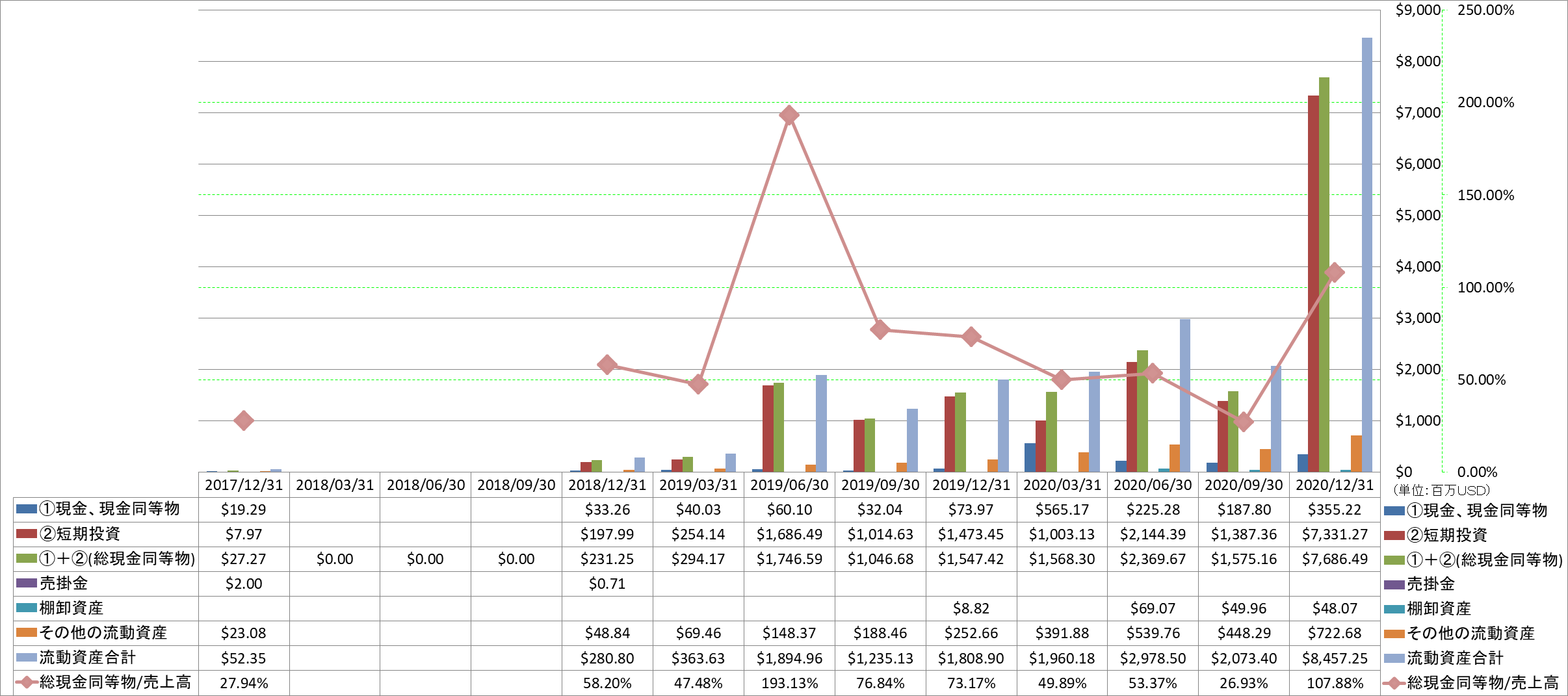Click the red swatch beside ②短期投資 table row

pos(27,534)
